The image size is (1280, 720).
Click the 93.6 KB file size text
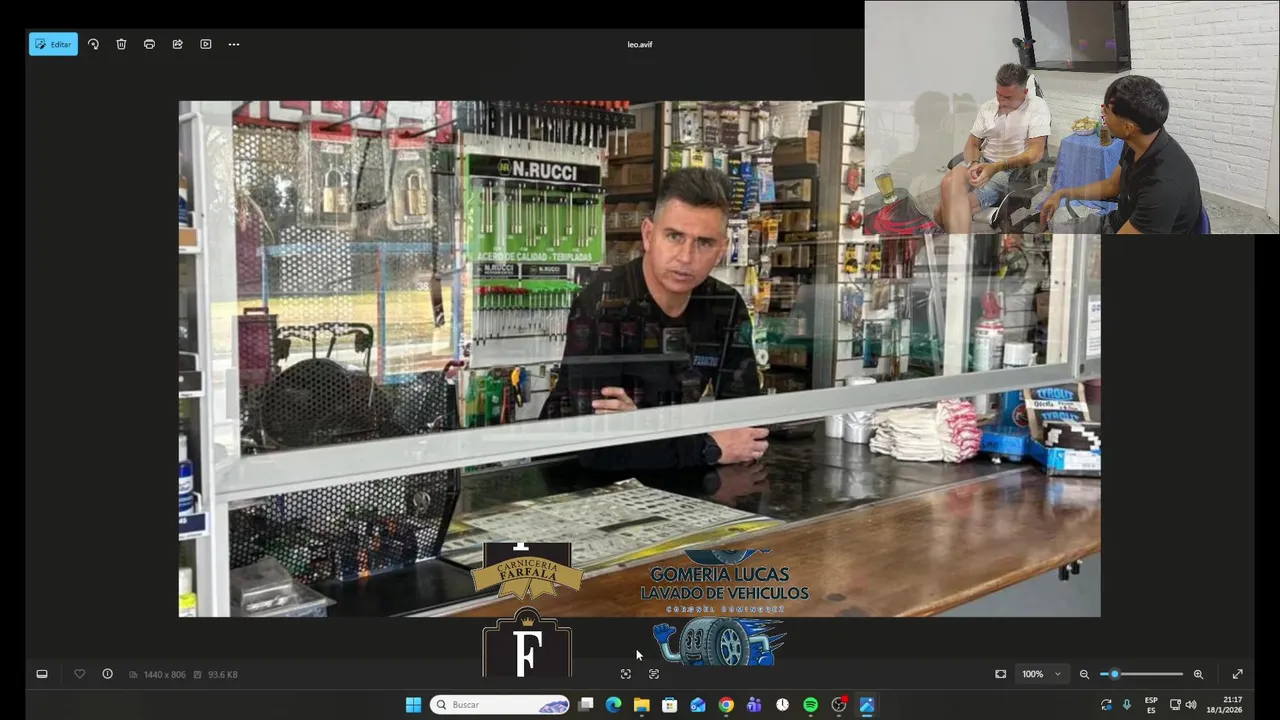click(222, 675)
